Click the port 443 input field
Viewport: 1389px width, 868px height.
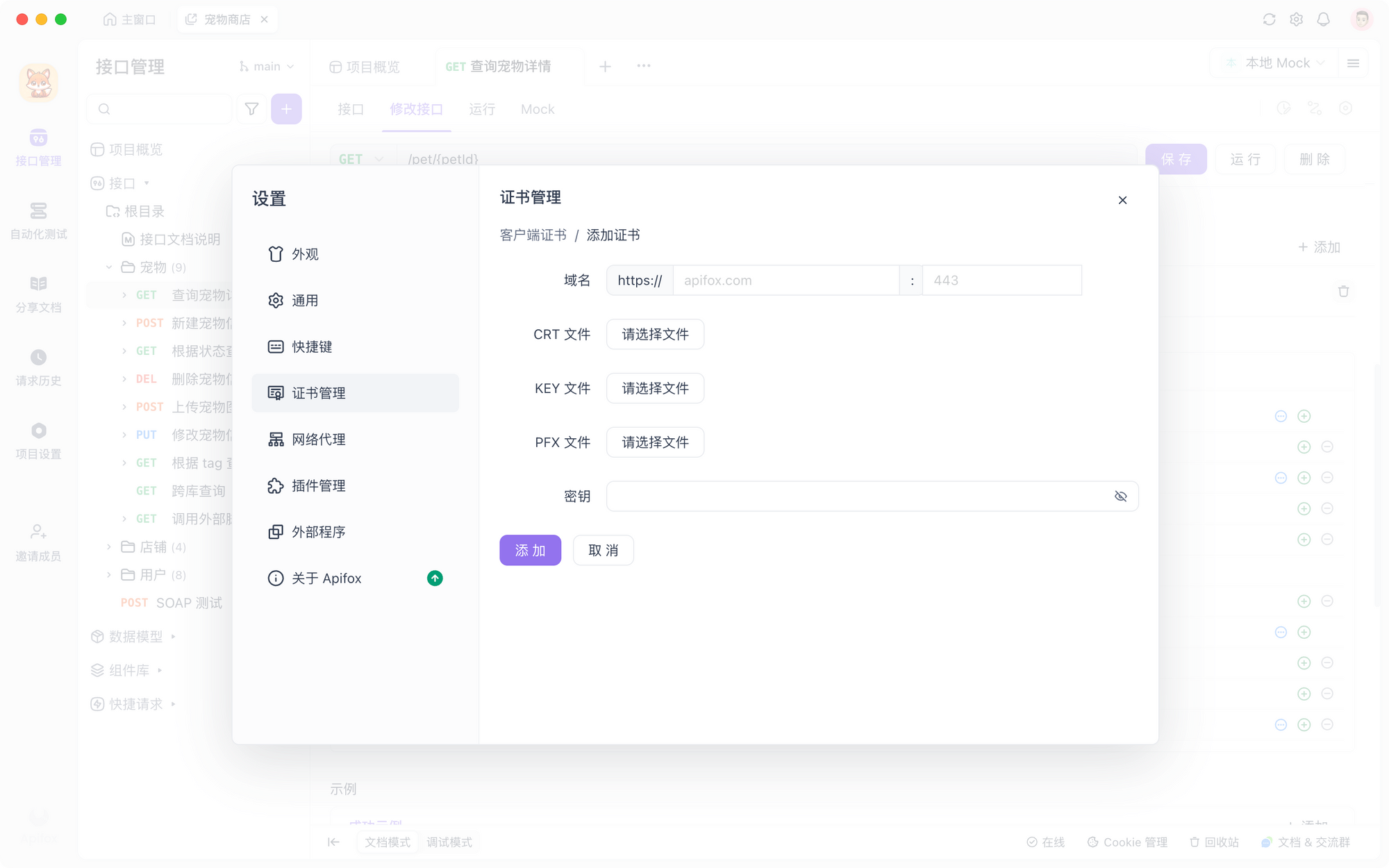point(1001,281)
